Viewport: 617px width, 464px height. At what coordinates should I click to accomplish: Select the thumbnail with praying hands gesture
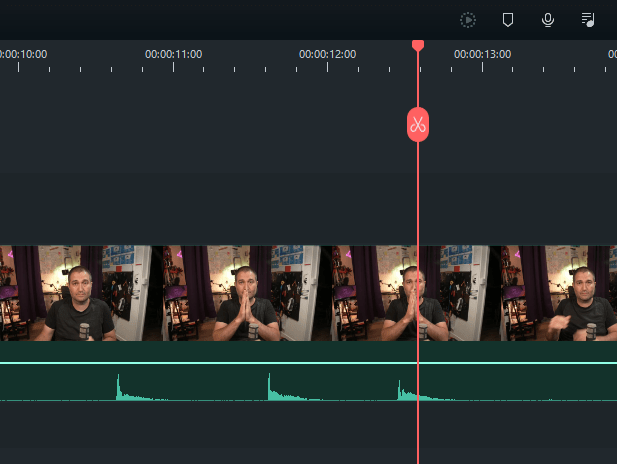click(242, 293)
